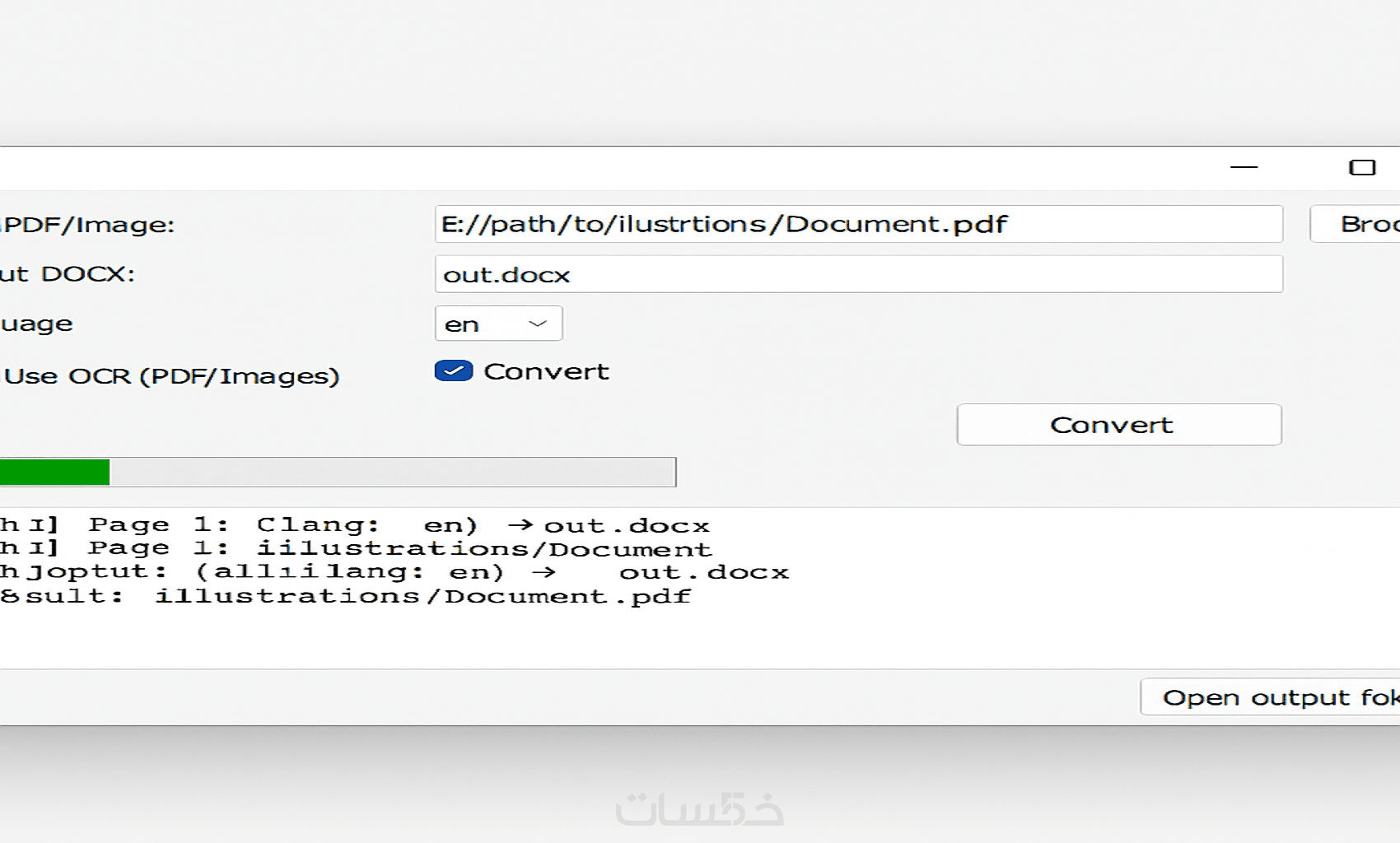The width and height of the screenshot is (1400, 843).
Task: Open the 'en' language dropdown
Action: coord(497,324)
